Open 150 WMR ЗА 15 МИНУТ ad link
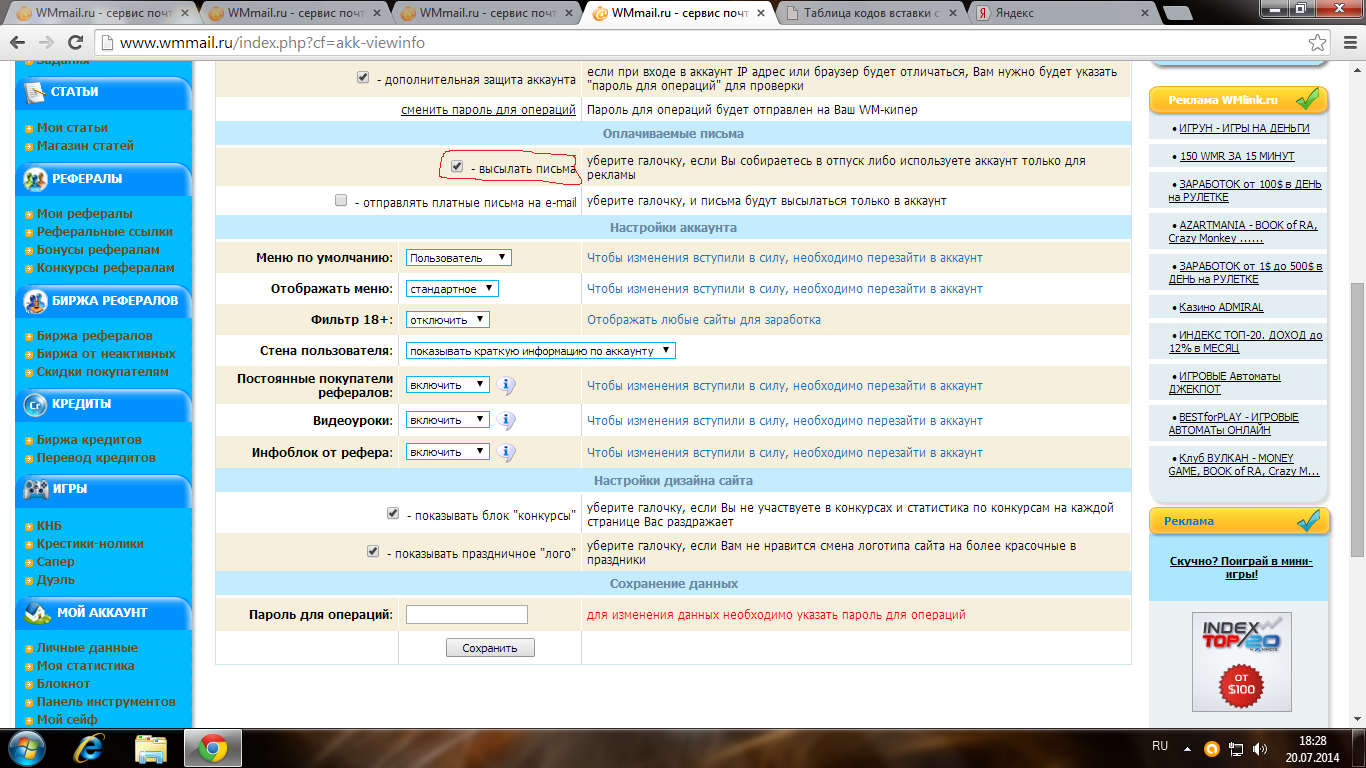Viewport: 1366px width, 768px height. pos(1237,156)
